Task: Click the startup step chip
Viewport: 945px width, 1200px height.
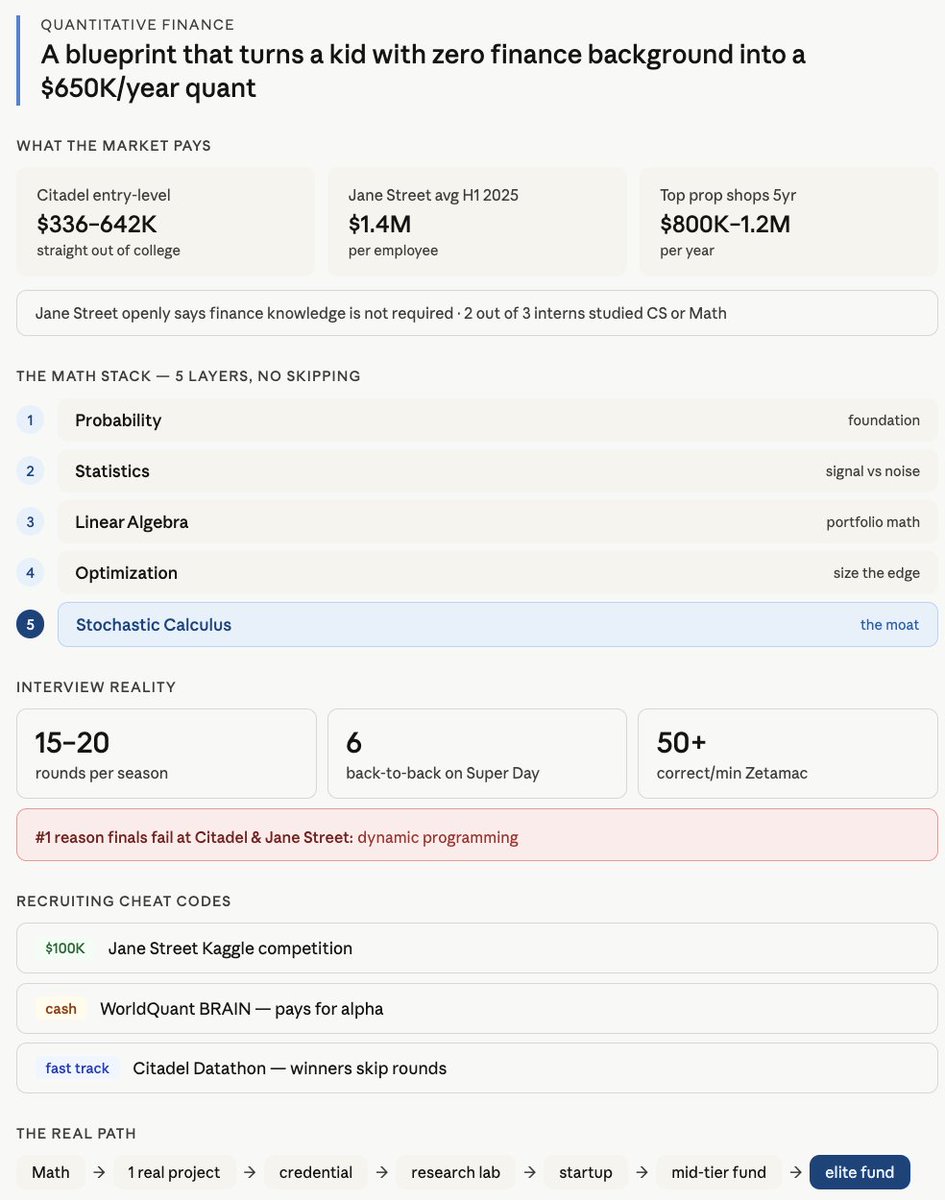Action: (x=586, y=1172)
